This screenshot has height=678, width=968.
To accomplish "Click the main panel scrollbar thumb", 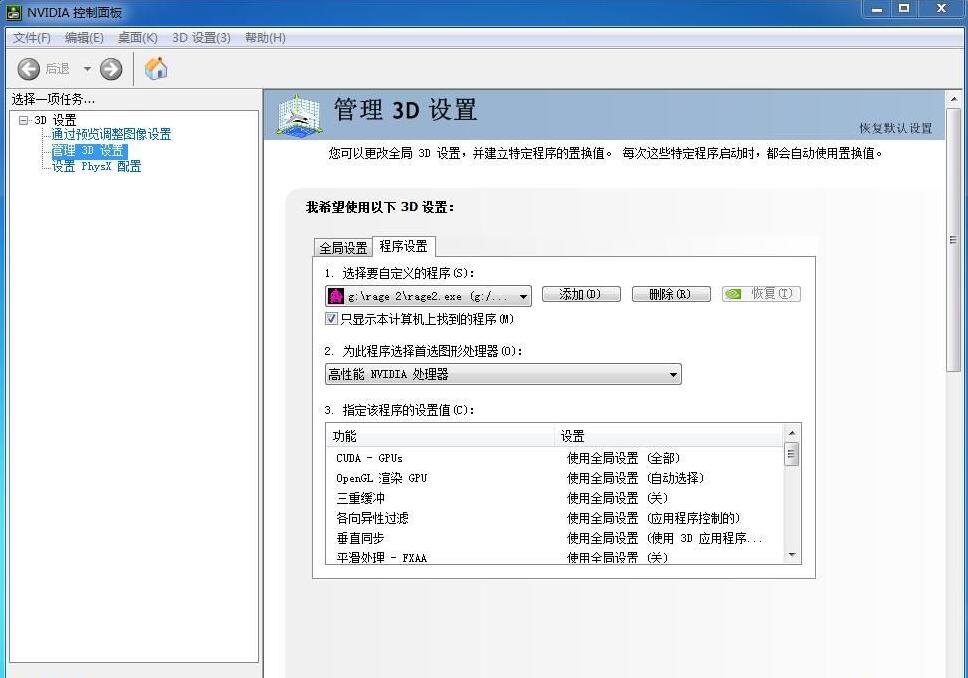I will (x=954, y=241).
